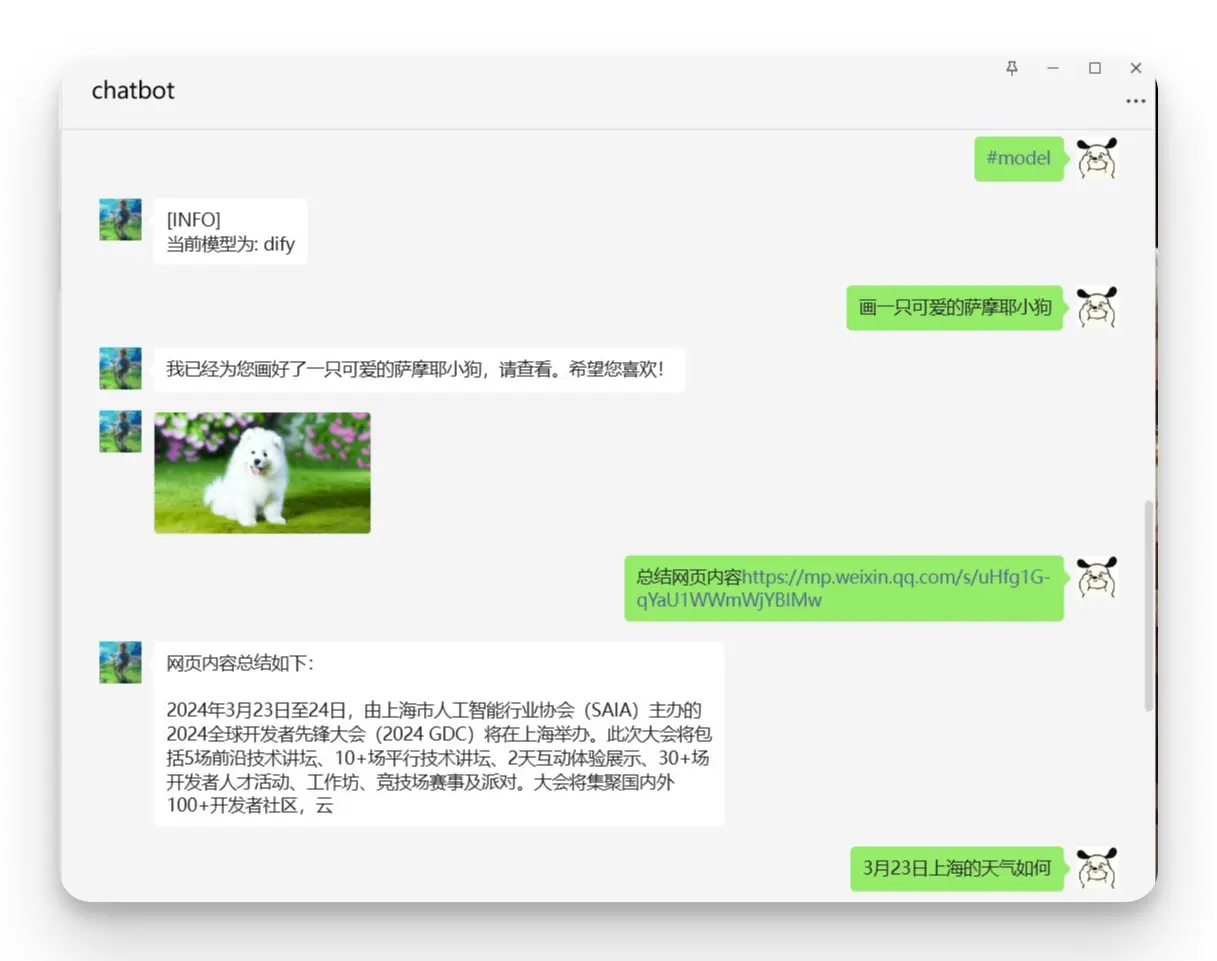Click the 2024 GDC summary message bubble

click(438, 745)
